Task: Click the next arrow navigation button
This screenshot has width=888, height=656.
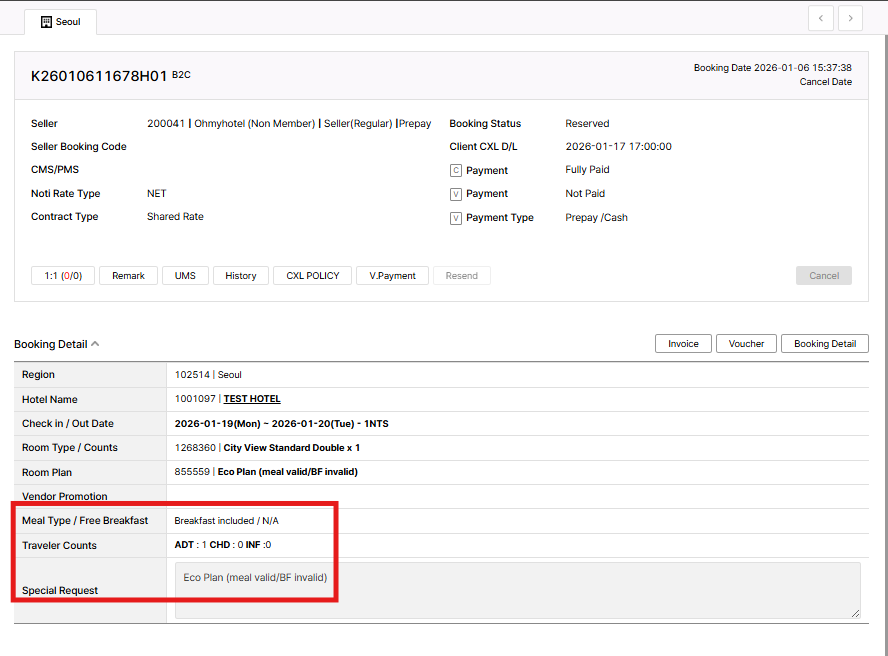Action: [x=851, y=18]
